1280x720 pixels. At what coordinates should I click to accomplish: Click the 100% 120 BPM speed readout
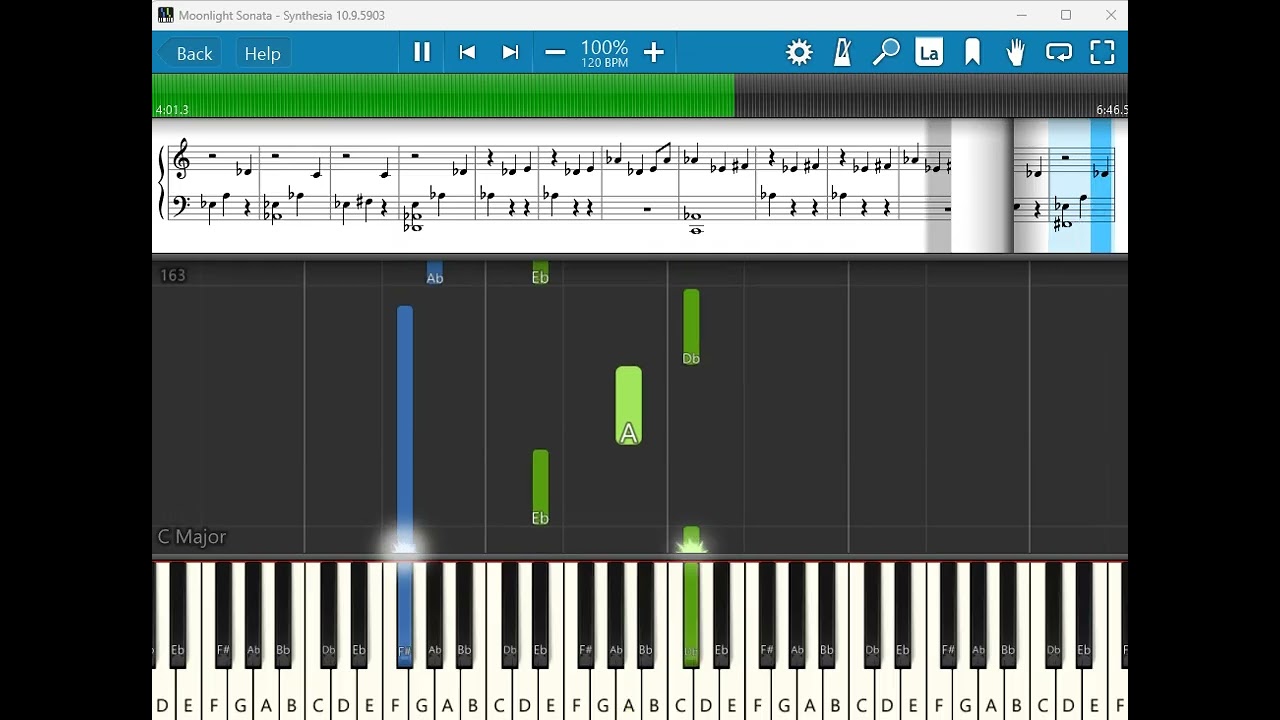(605, 53)
